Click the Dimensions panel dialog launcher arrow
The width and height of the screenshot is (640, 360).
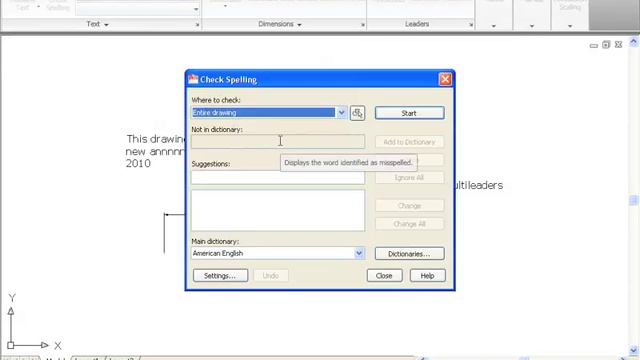[x=362, y=25]
